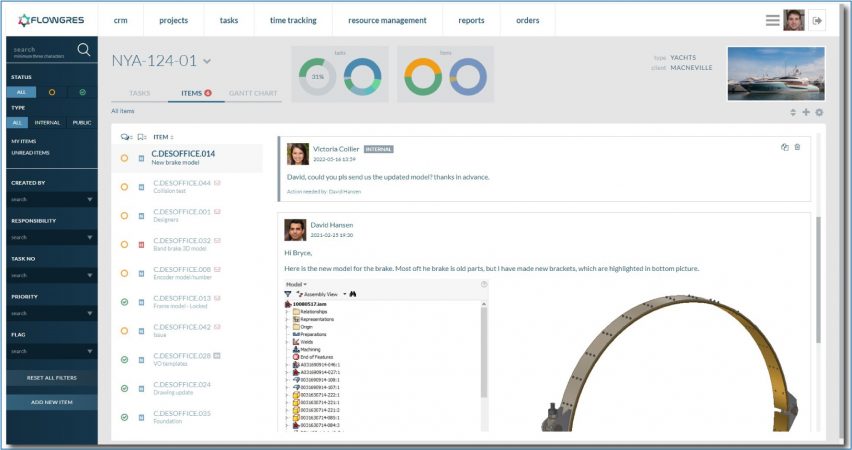Click the mail icon next to C.DESOFFICE.008
Image resolution: width=852 pixels, height=450 pixels.
(x=217, y=270)
